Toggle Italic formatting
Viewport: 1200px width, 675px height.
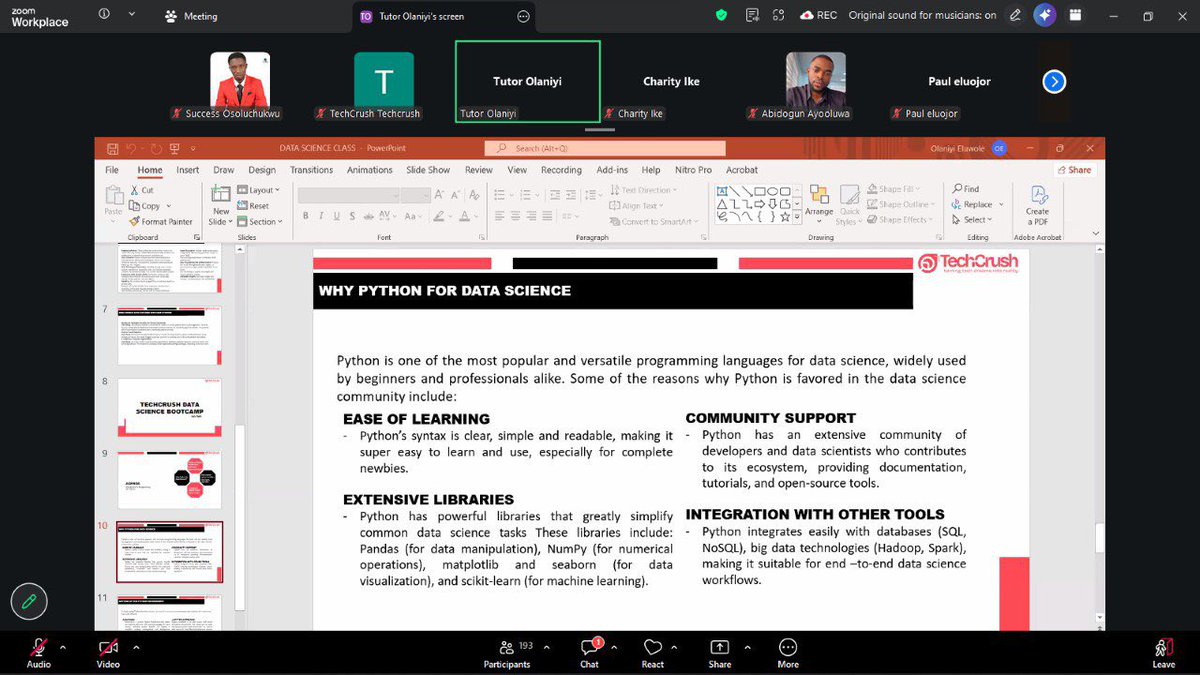pos(320,216)
